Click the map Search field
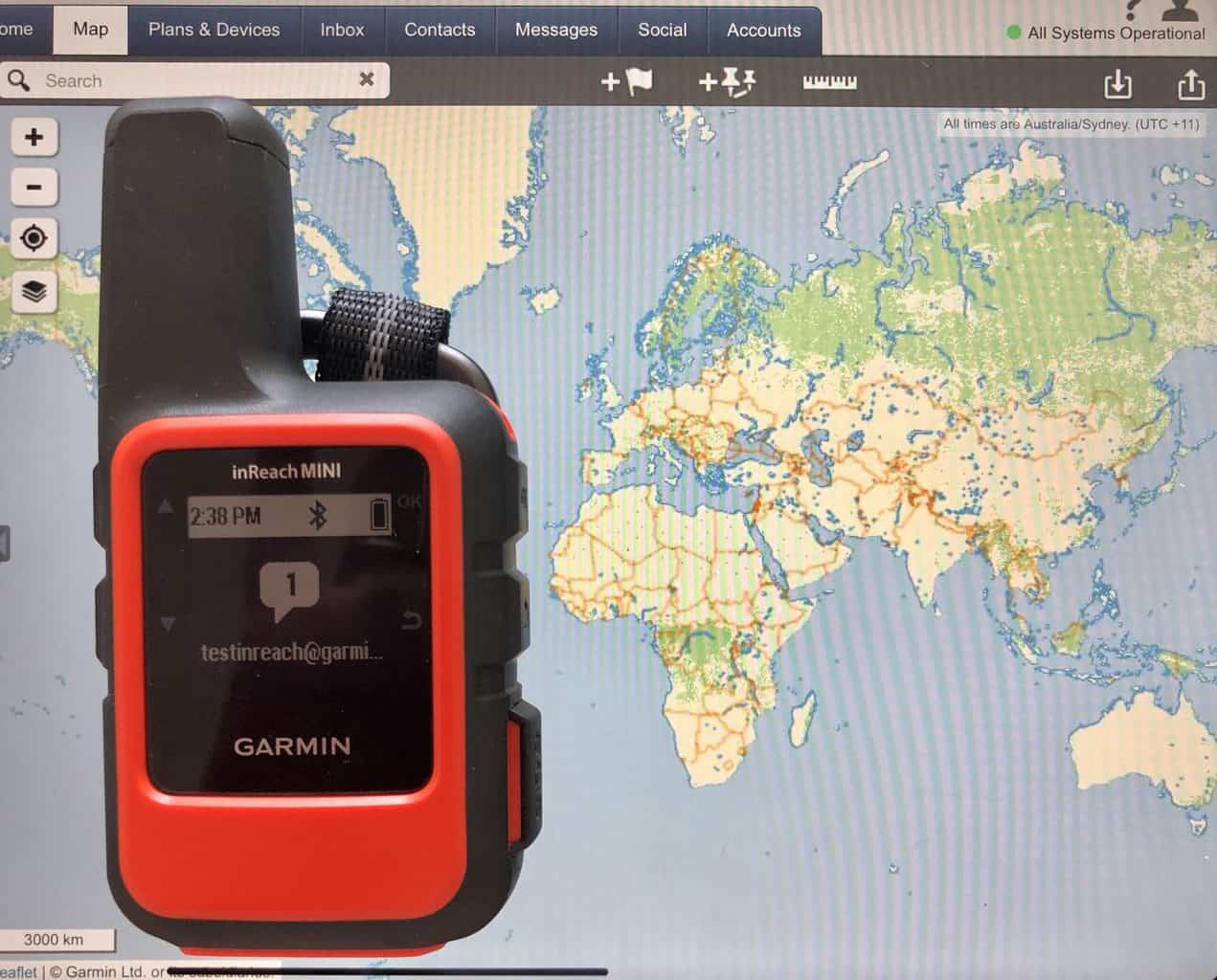This screenshot has height=980, width=1217. 195,80
